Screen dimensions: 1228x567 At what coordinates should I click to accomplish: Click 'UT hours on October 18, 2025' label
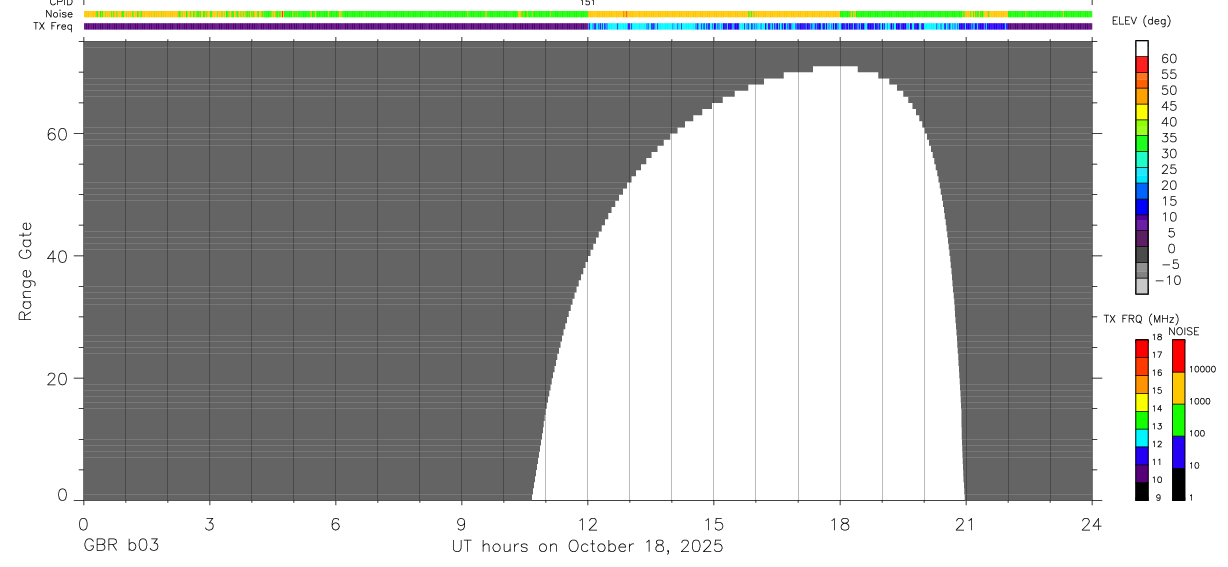587,547
